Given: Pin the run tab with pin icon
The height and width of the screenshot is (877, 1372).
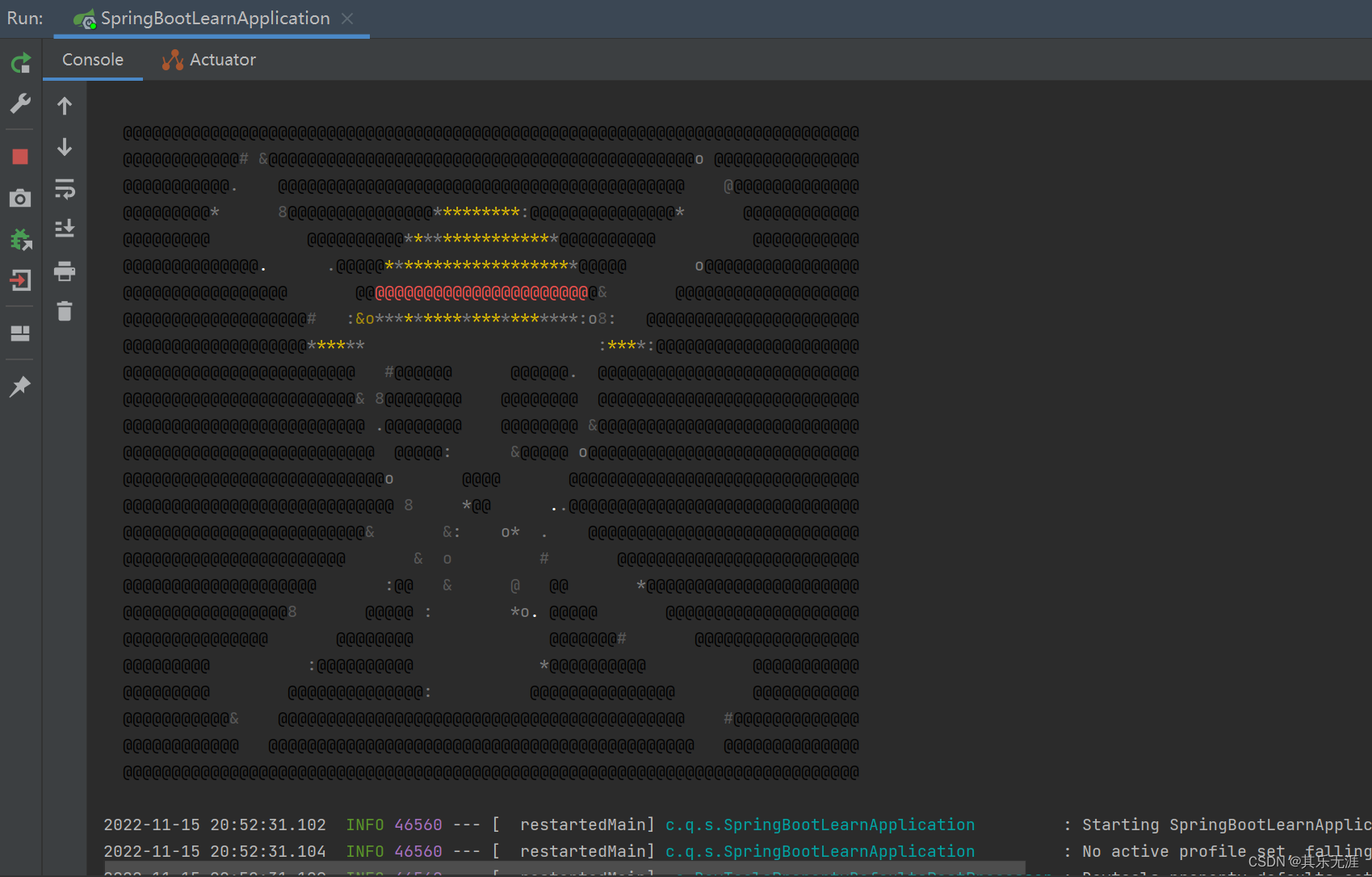Looking at the screenshot, I should point(20,387).
